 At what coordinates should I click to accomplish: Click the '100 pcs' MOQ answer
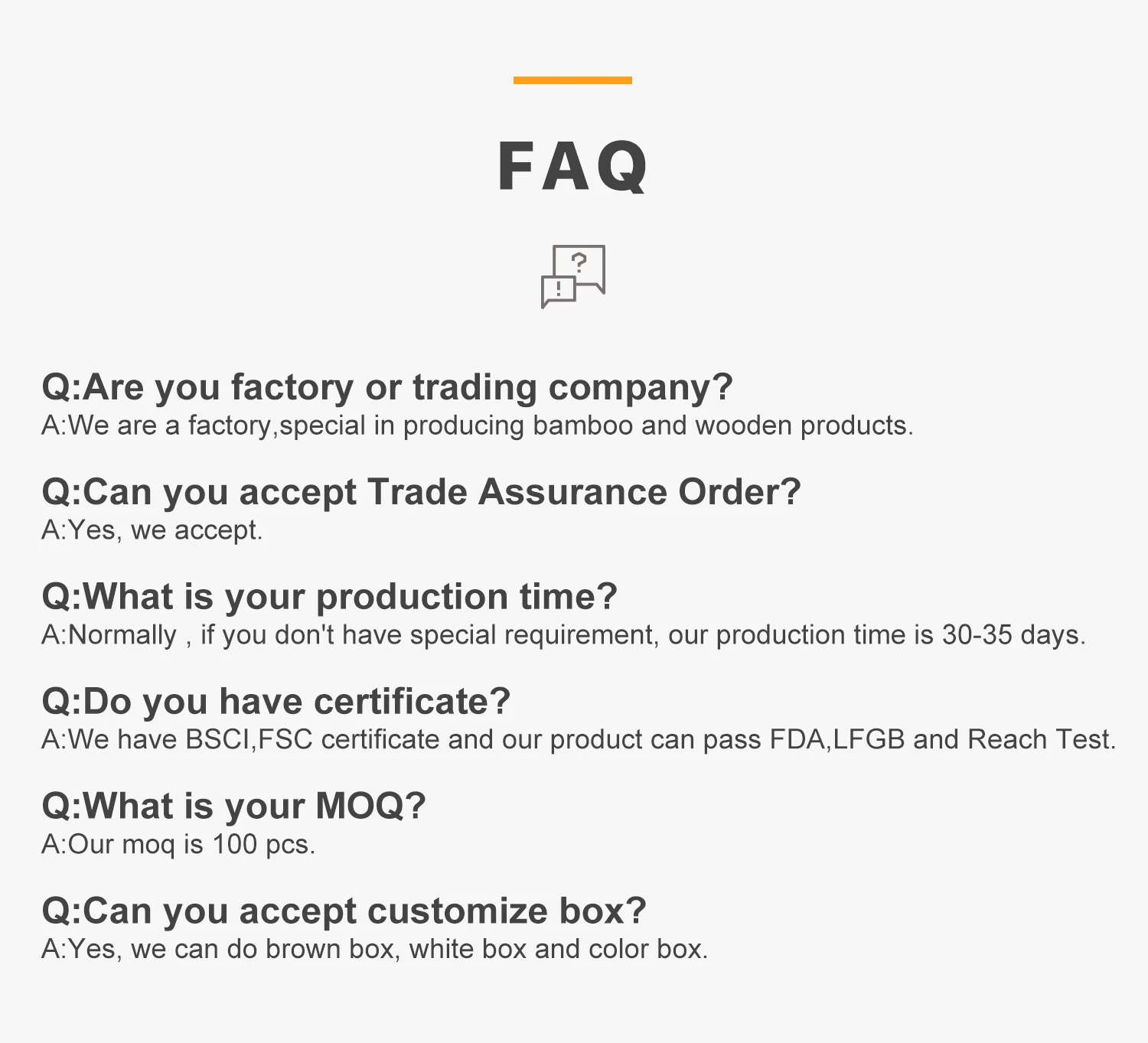(178, 845)
